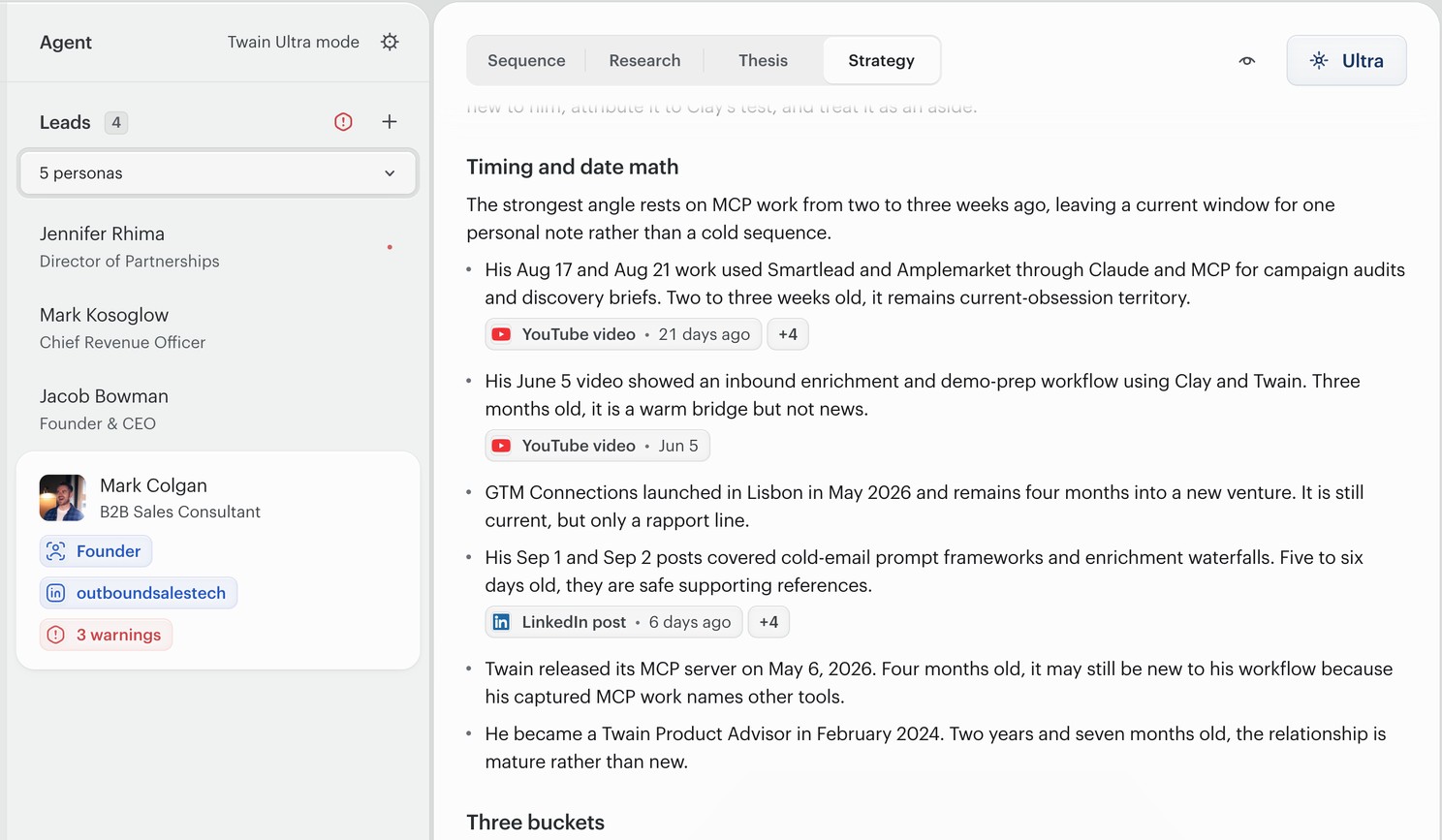Click the Founder persona icon

pos(56,551)
